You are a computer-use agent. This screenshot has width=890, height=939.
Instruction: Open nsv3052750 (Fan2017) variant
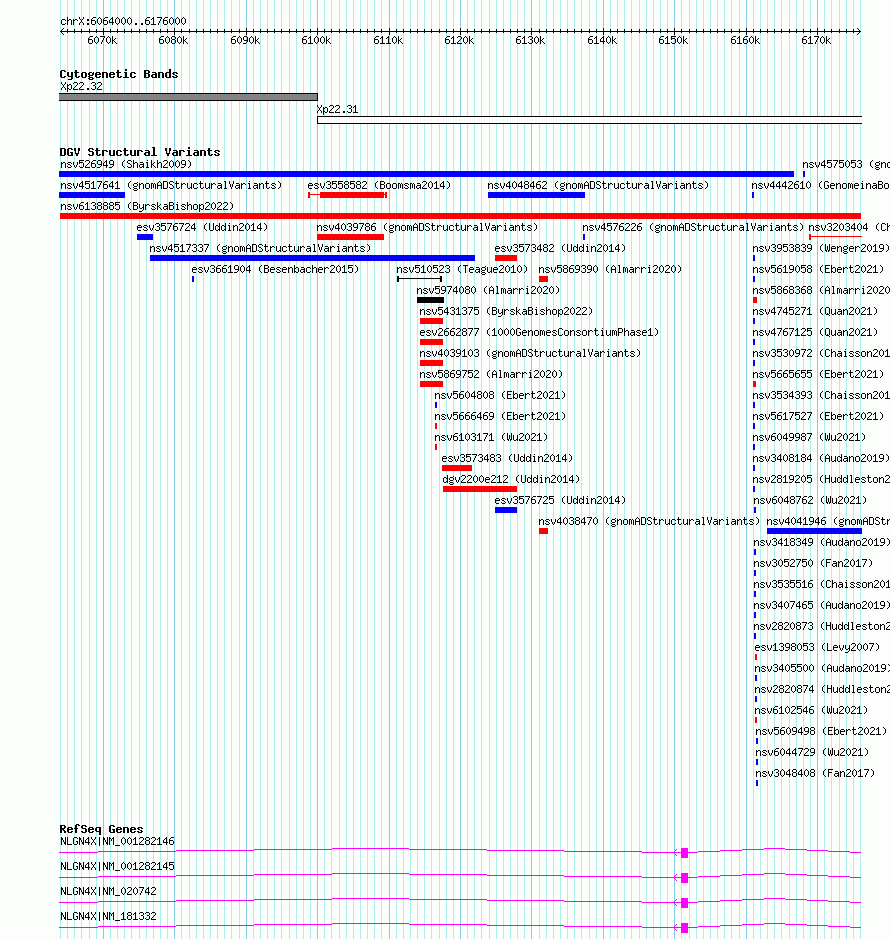[x=813, y=562]
